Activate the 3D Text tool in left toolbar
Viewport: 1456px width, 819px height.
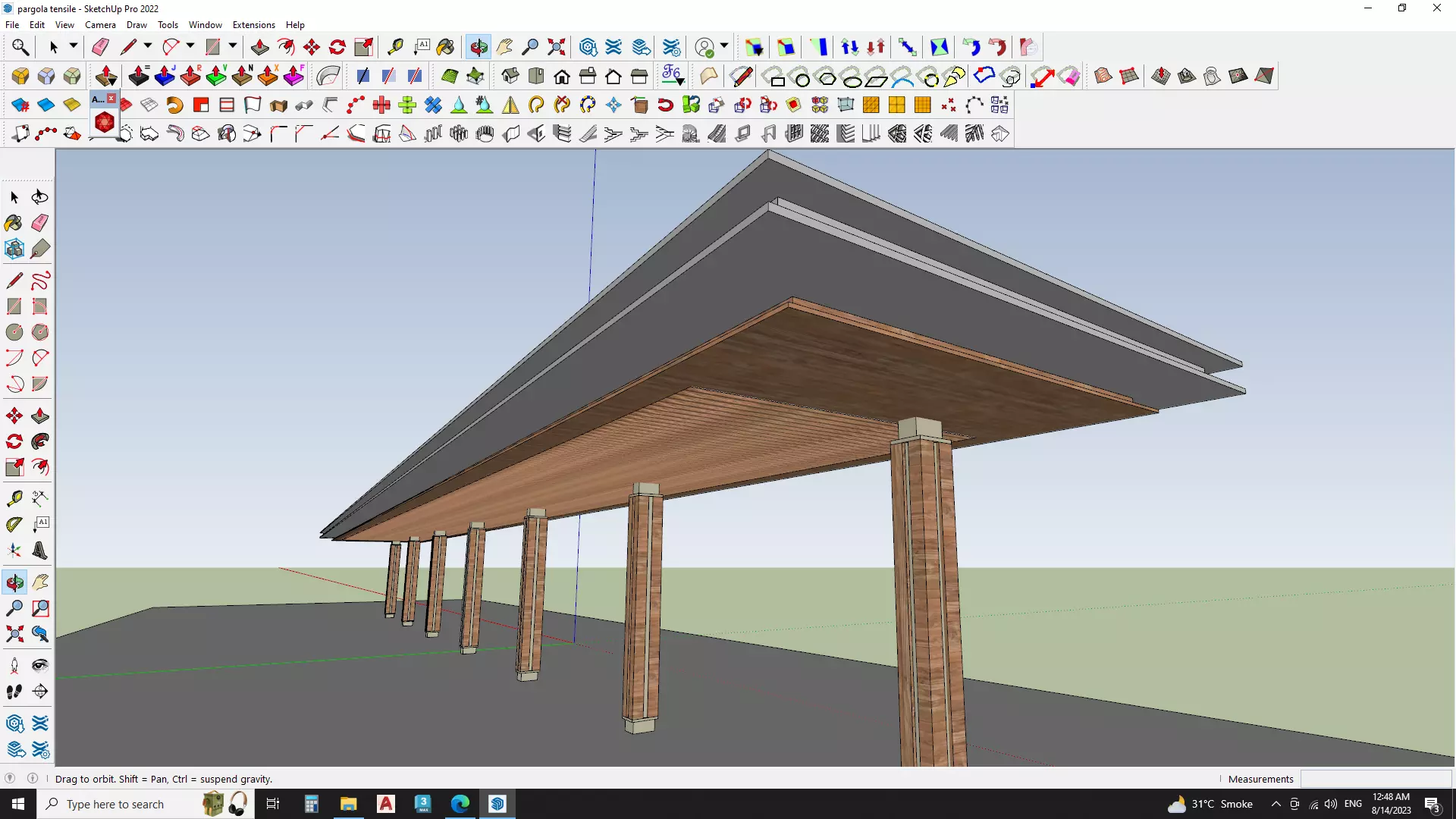pos(40,550)
